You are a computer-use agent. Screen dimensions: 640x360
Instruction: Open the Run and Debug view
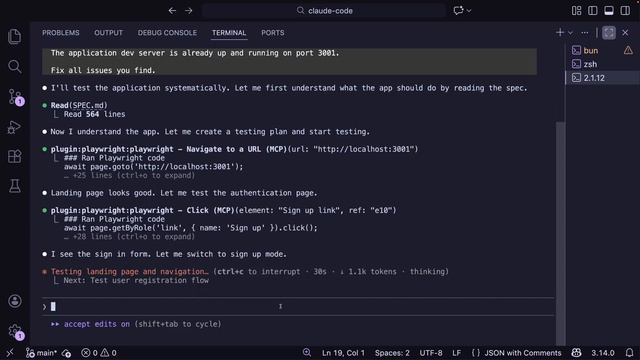[15, 127]
